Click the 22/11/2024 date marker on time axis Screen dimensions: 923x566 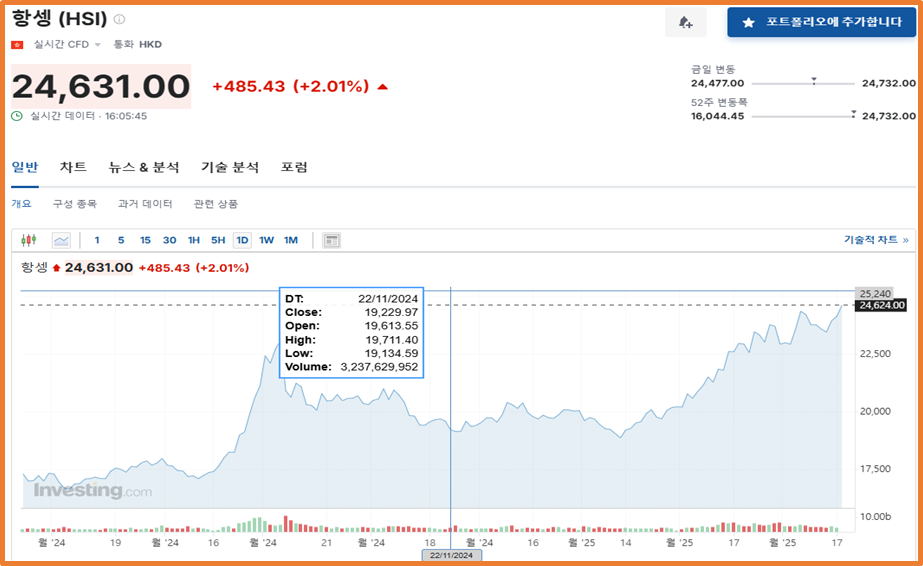pyautogui.click(x=451, y=555)
